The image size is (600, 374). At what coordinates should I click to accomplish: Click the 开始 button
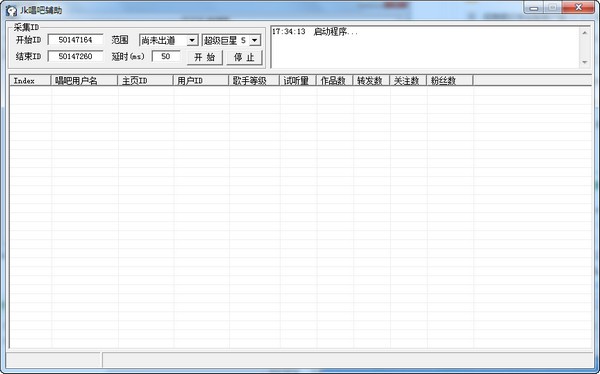coord(205,57)
